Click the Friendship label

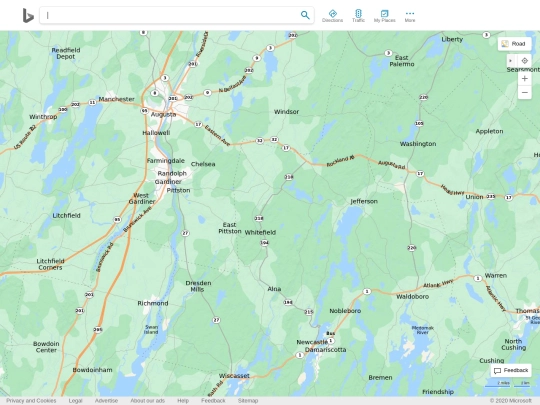point(438,392)
